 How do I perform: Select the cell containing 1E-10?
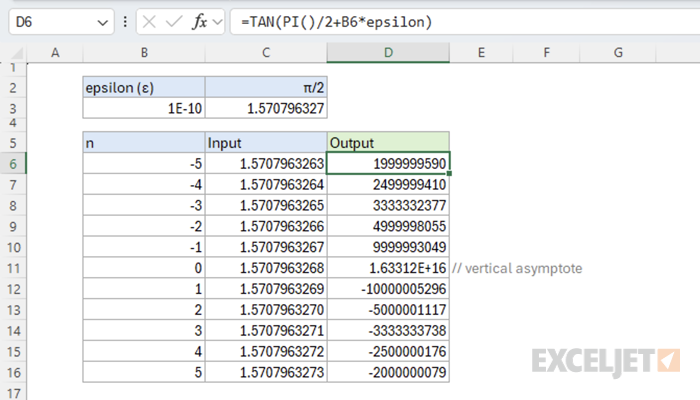(144, 108)
